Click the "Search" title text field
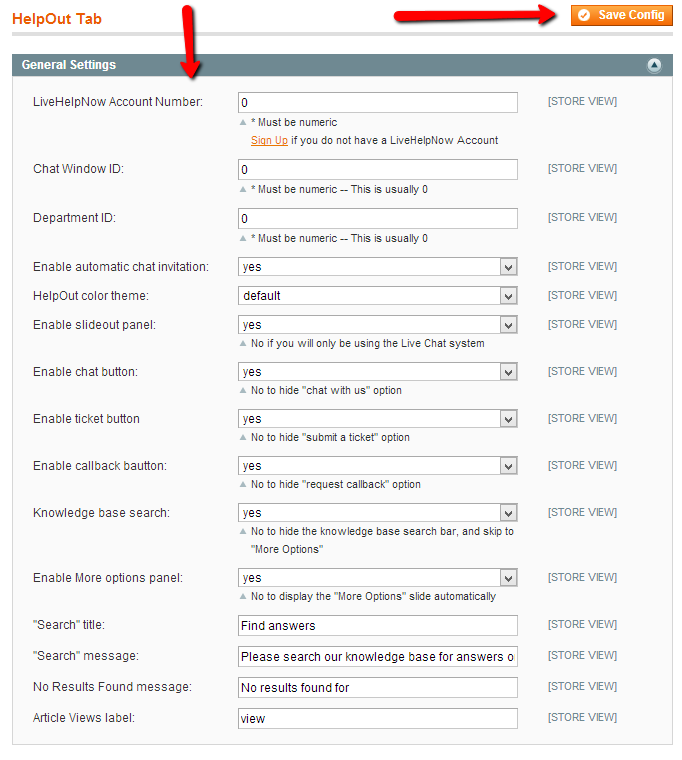682x760 pixels. (x=377, y=626)
